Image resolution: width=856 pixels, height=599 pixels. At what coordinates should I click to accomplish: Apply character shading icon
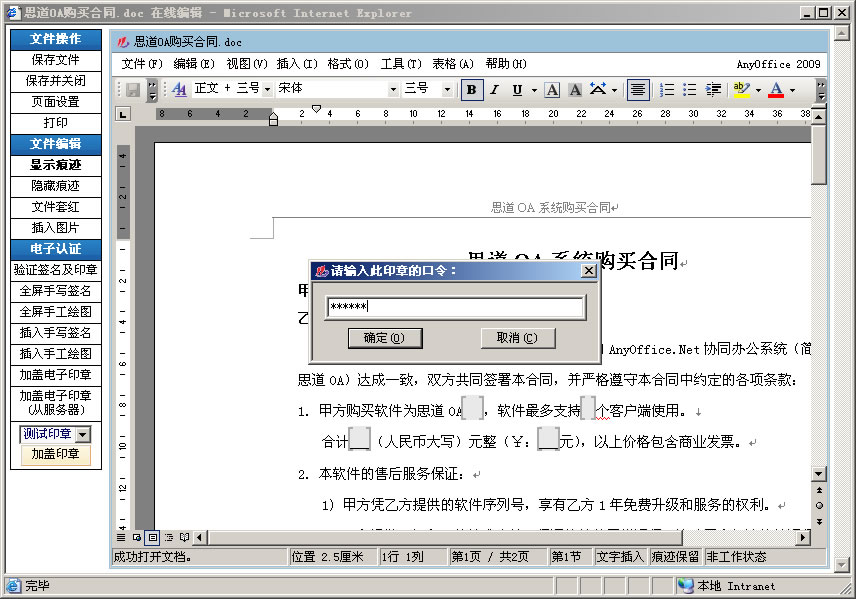(x=575, y=90)
